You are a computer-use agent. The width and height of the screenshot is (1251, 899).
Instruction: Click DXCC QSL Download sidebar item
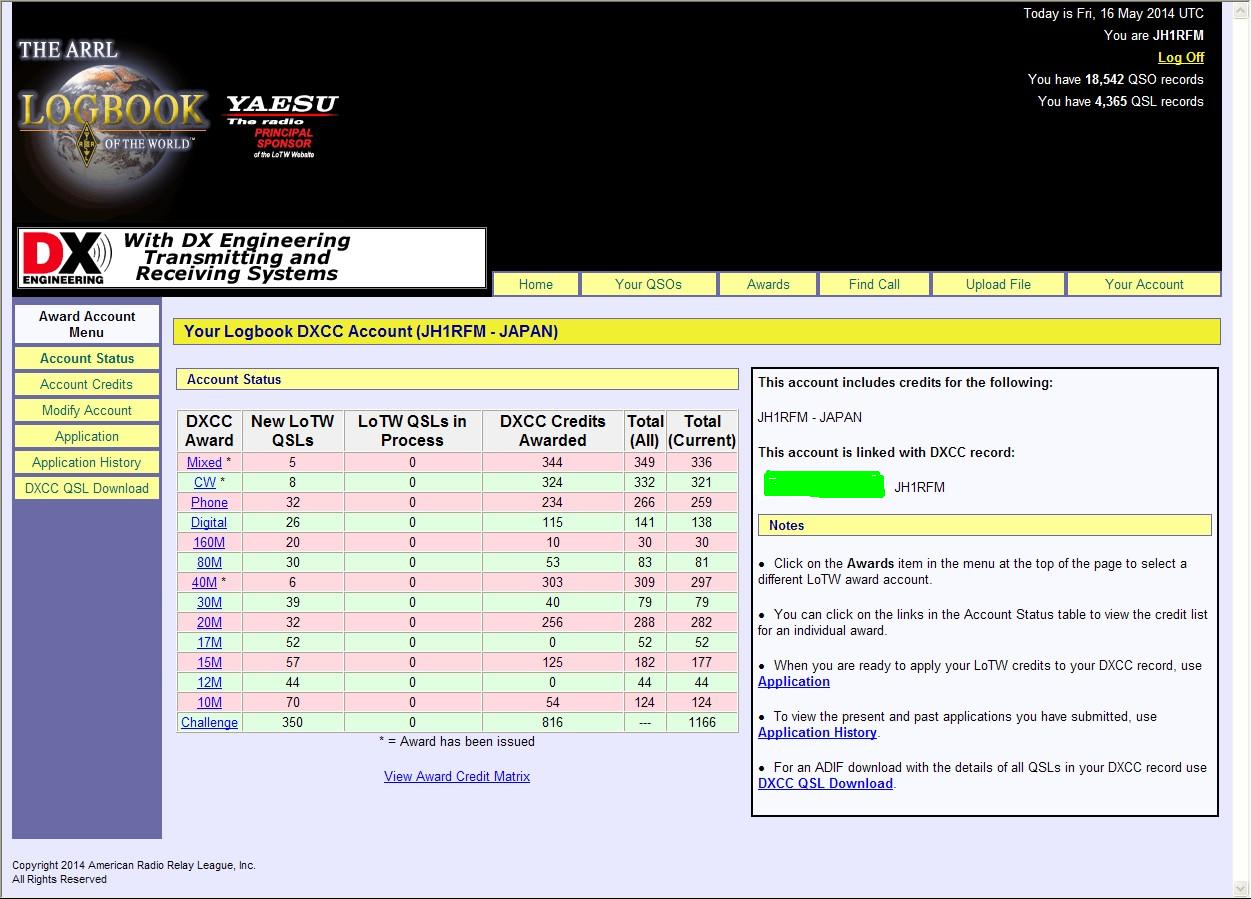(x=86, y=488)
